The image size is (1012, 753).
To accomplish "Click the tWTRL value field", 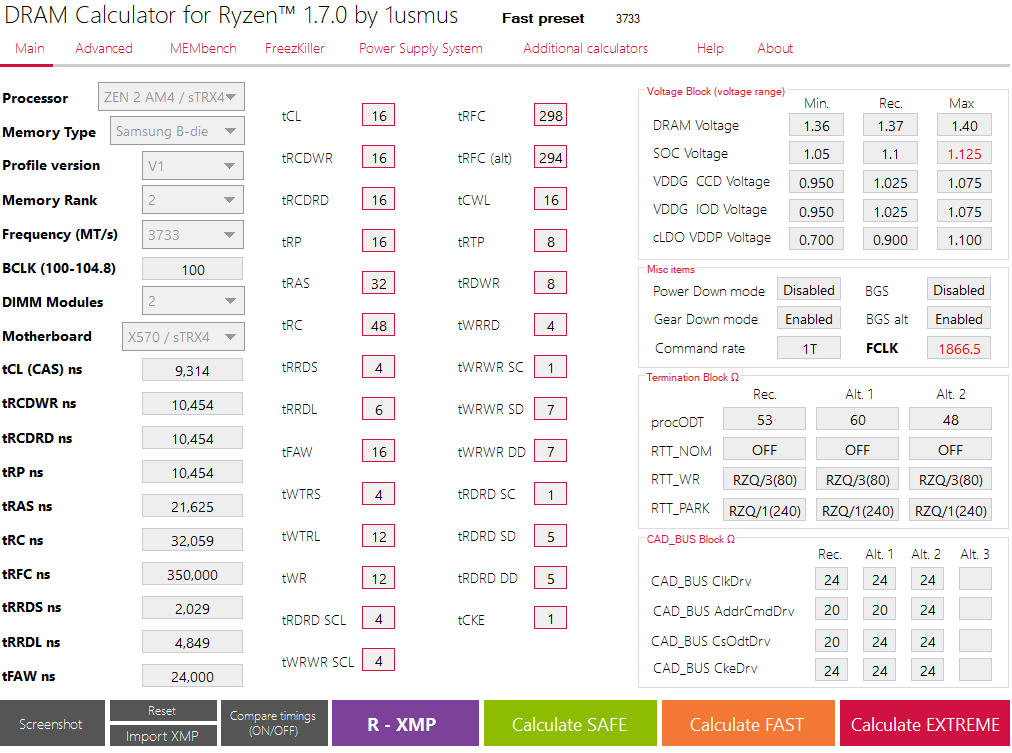I will (379, 536).
